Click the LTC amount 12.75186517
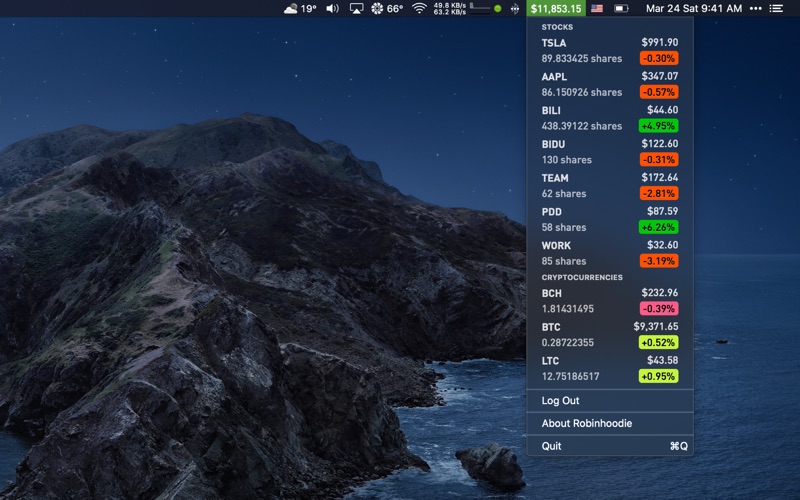The height and width of the screenshot is (500, 800). click(570, 376)
